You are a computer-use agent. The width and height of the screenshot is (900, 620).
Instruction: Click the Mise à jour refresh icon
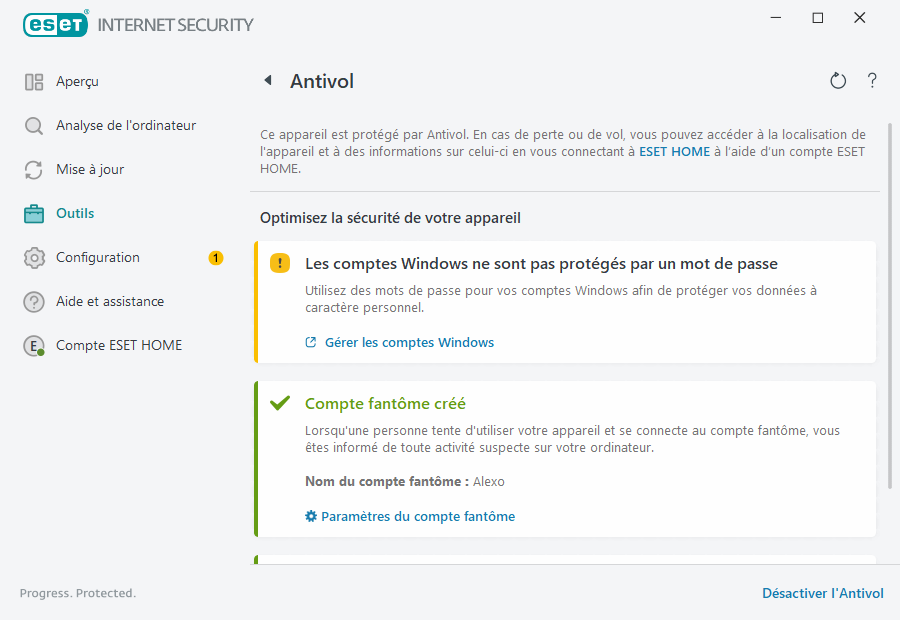point(34,170)
